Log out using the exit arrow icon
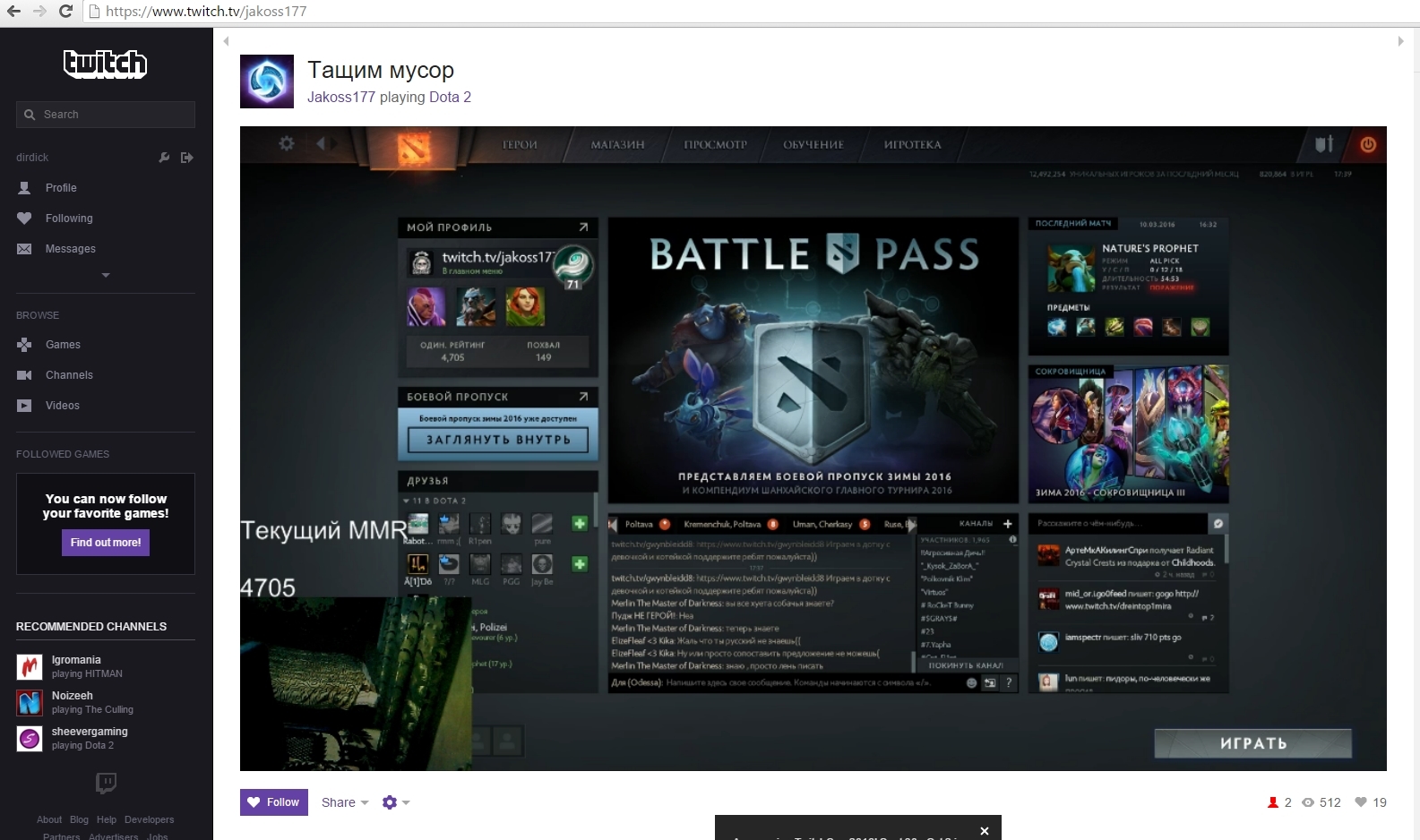The image size is (1420, 840). point(186,158)
